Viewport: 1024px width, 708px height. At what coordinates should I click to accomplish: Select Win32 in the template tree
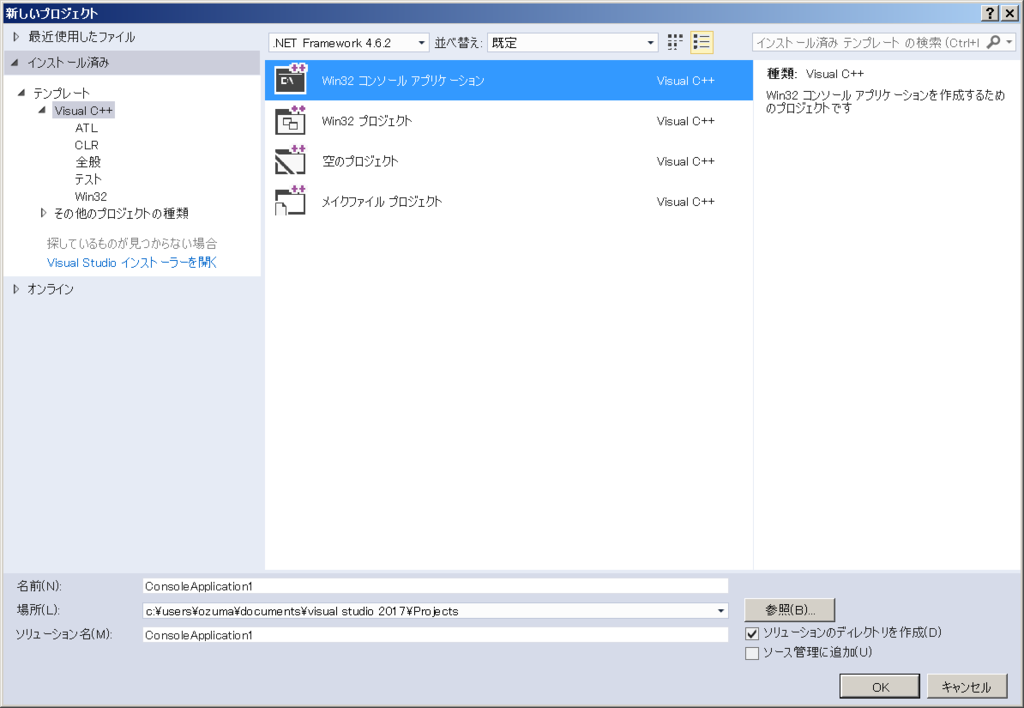click(x=90, y=196)
